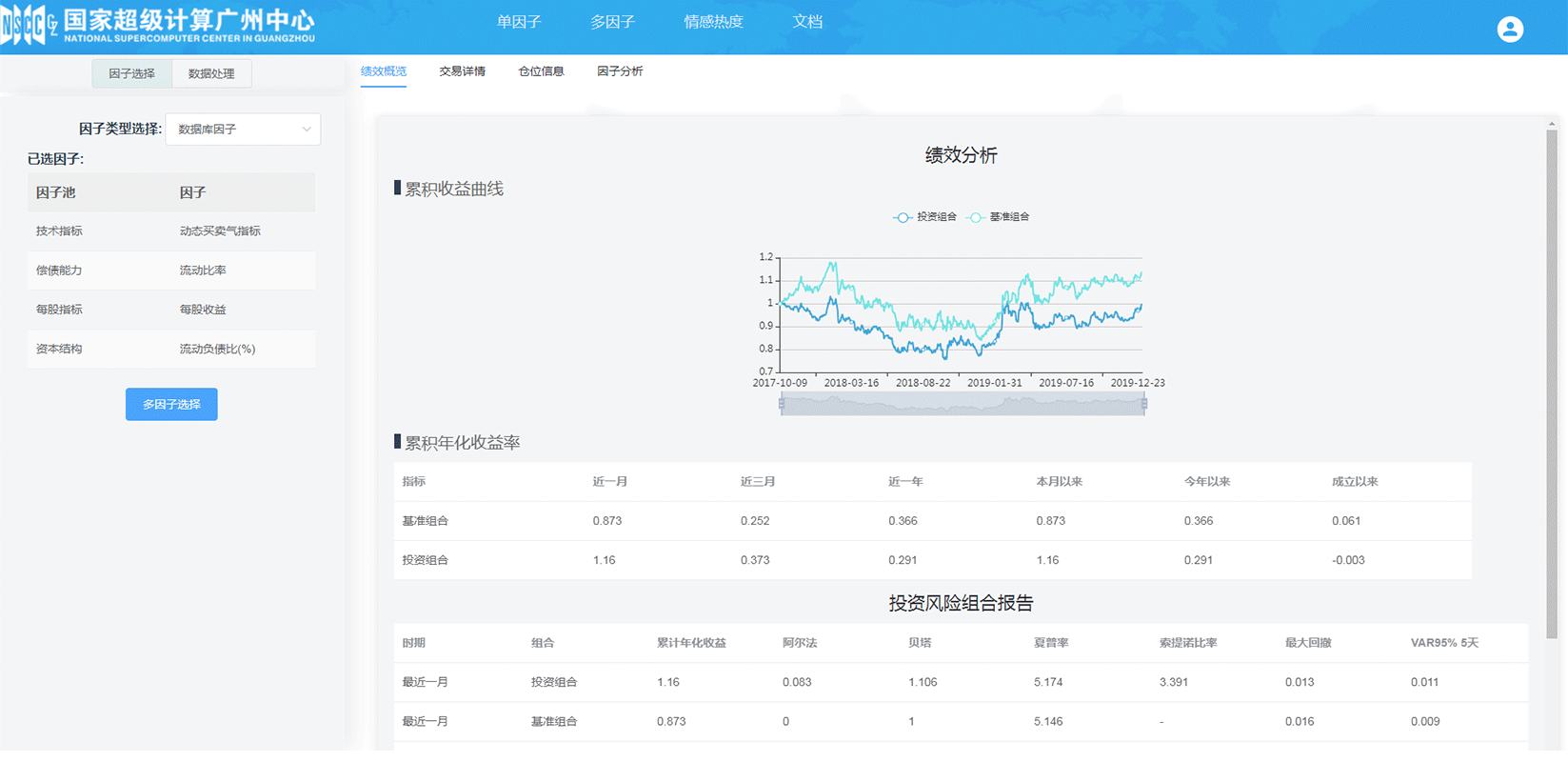1568x762 pixels.
Task: Click the 近三月 column header
Action: coord(758,482)
